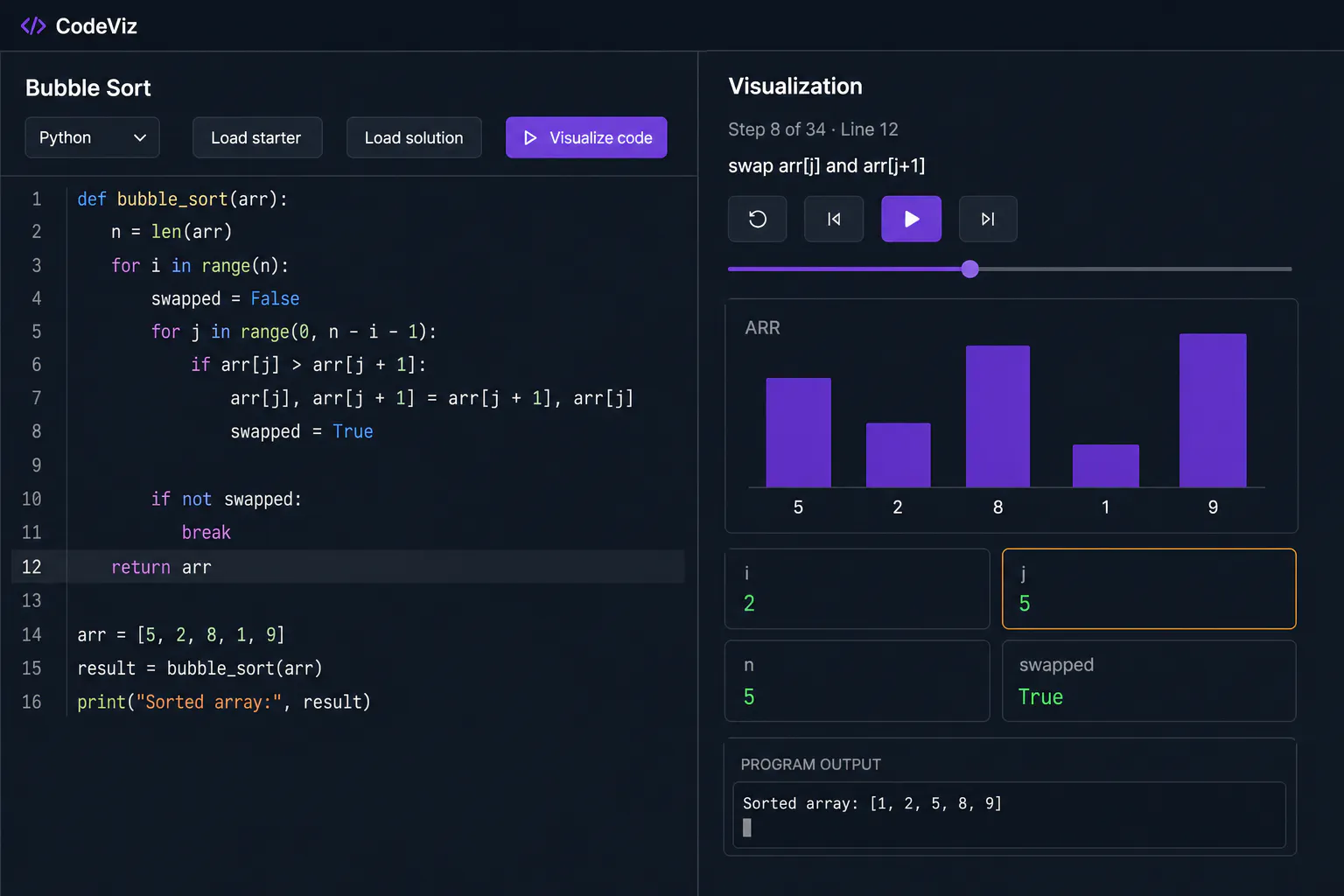Click the Load solution button

pos(414,137)
